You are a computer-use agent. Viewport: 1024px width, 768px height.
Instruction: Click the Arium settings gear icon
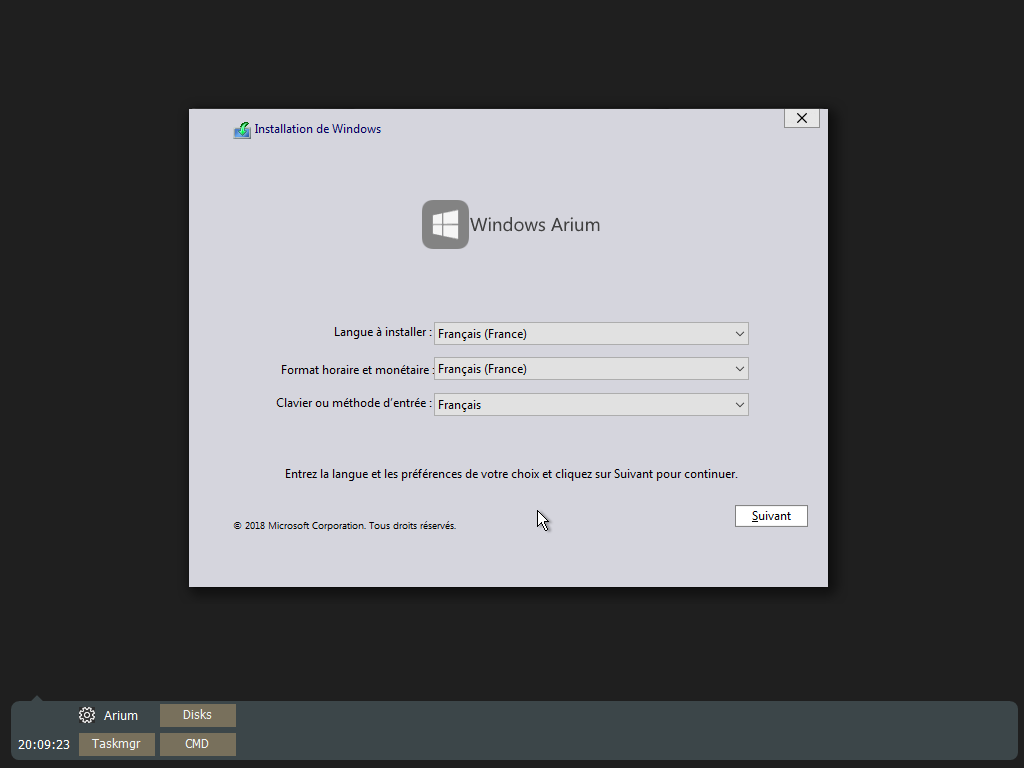tap(87, 715)
